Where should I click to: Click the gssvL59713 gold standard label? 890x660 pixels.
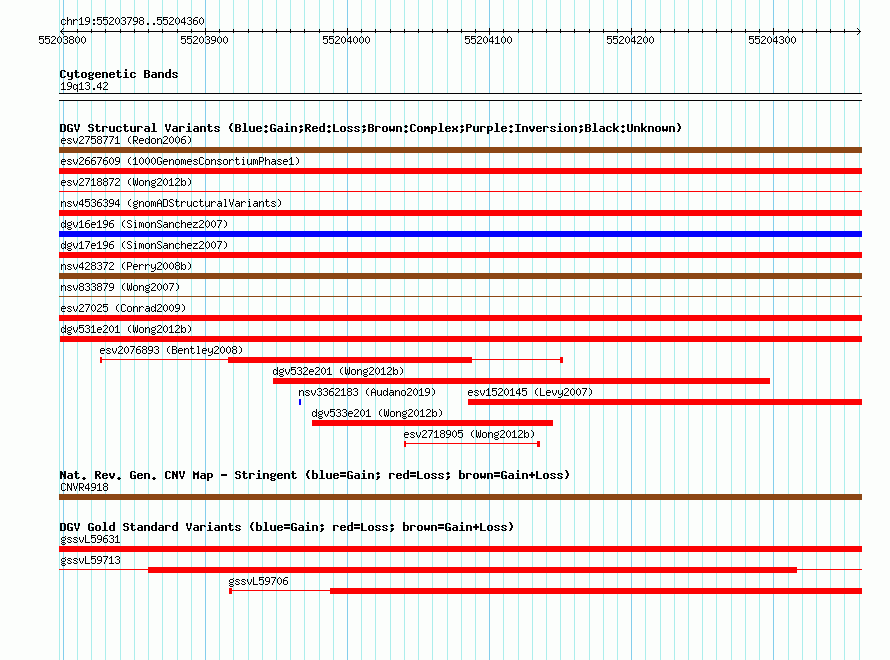(90, 560)
